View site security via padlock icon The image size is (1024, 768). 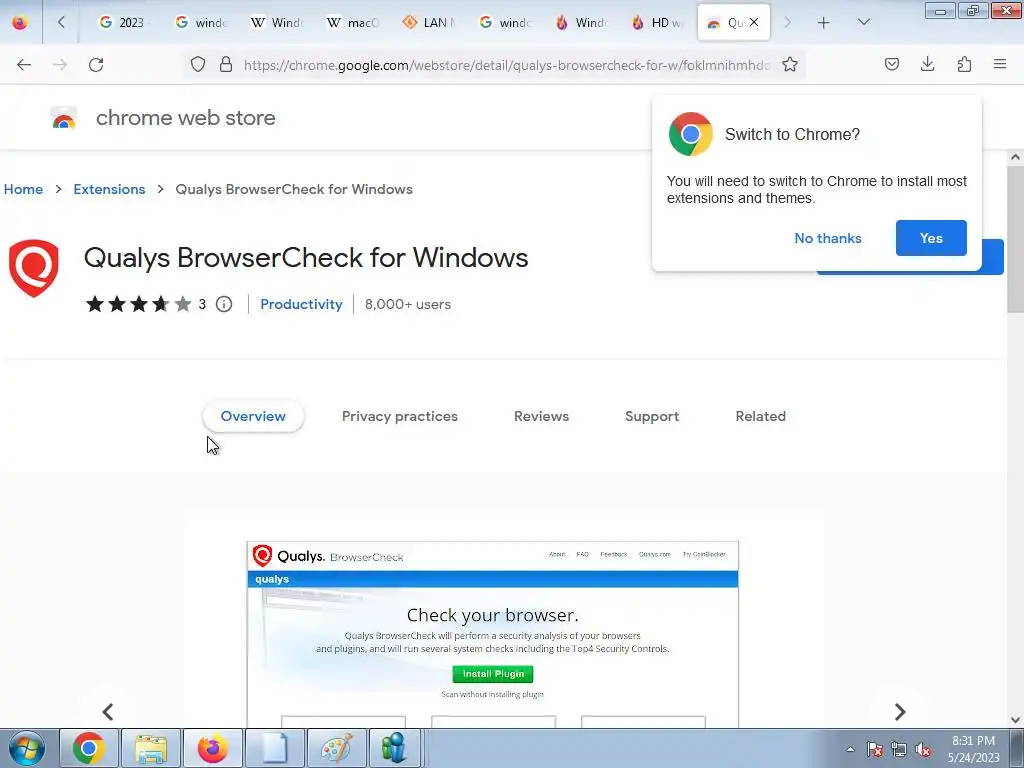[225, 64]
